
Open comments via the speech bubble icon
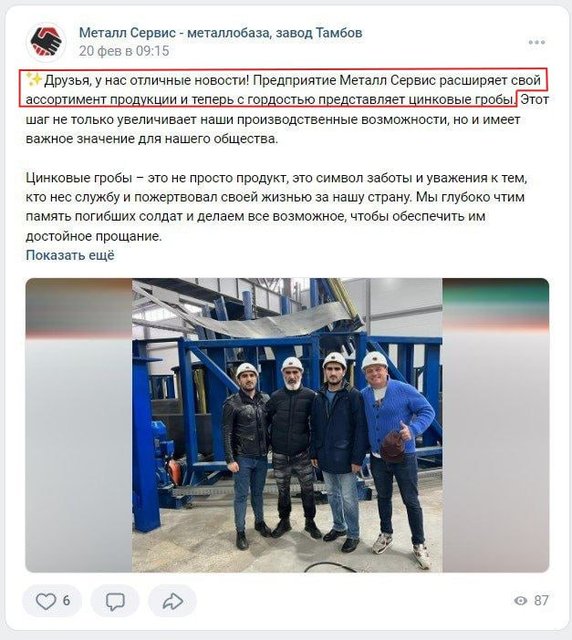(x=115, y=601)
